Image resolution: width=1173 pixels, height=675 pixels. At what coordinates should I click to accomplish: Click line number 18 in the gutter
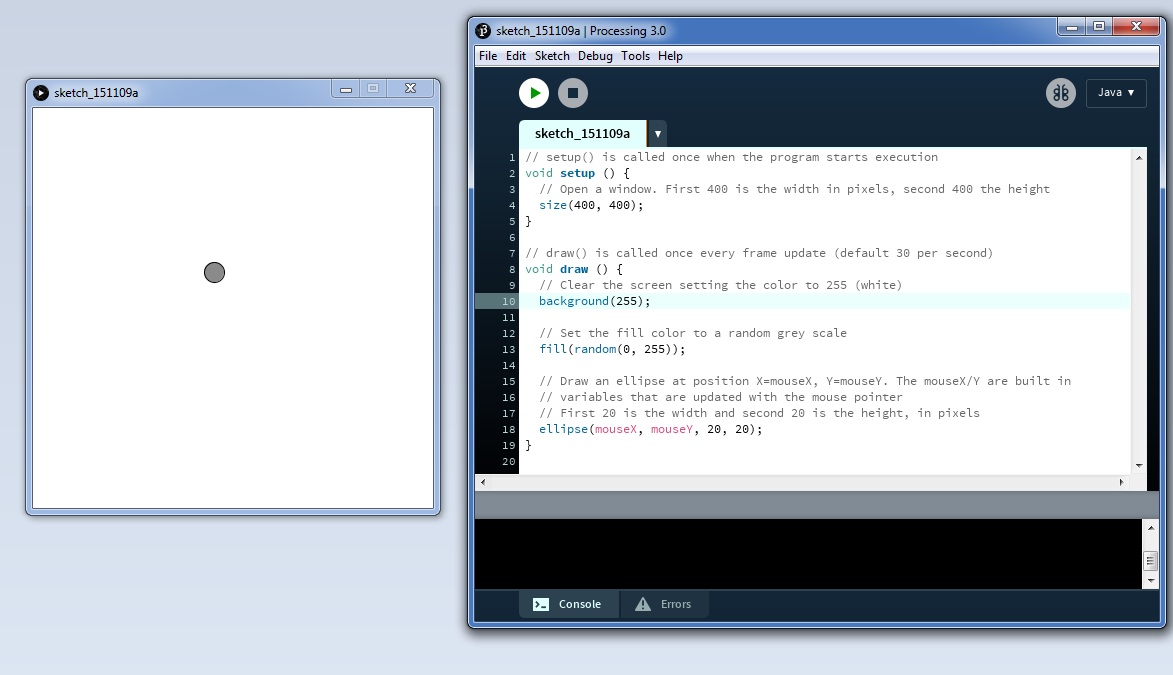pos(509,430)
